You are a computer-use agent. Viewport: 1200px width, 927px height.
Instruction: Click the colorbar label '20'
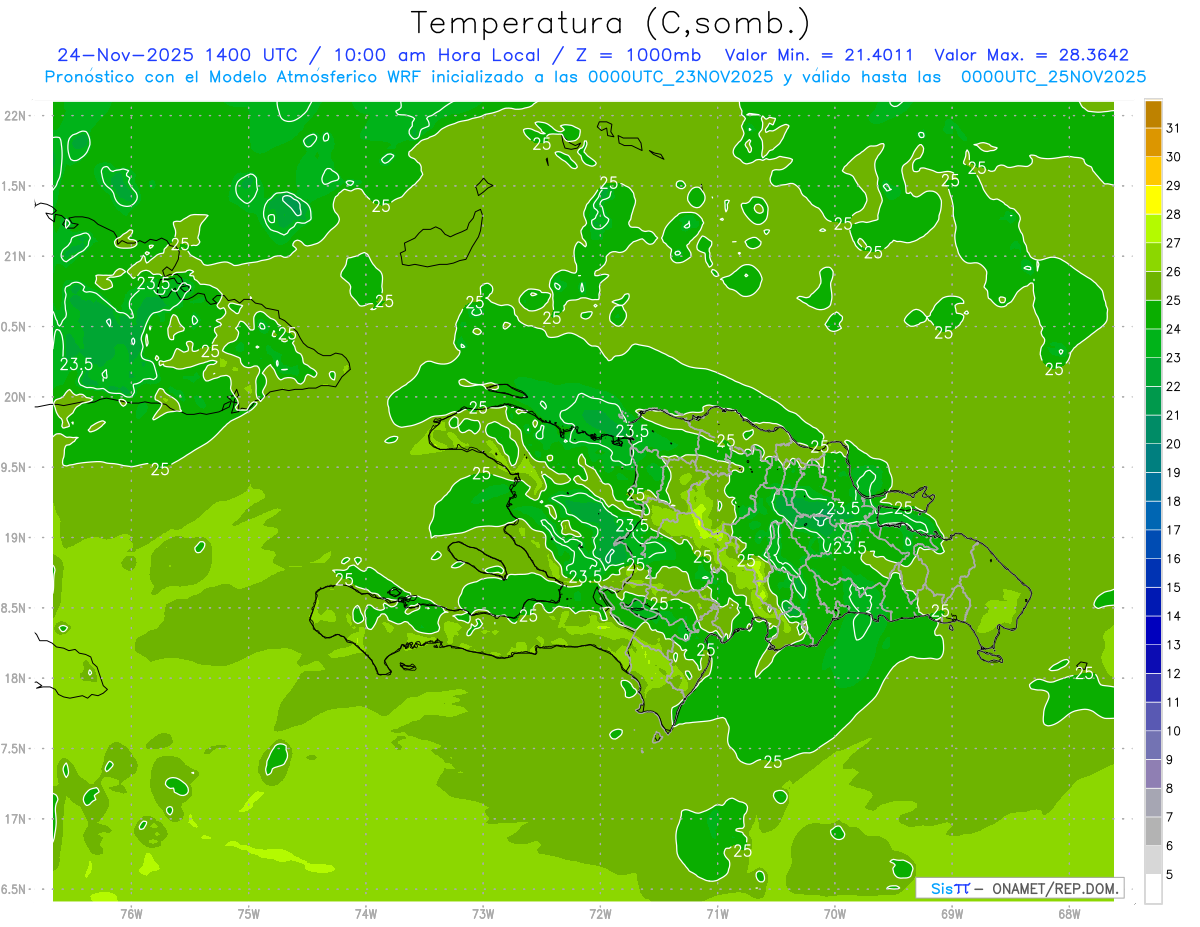tap(1174, 443)
